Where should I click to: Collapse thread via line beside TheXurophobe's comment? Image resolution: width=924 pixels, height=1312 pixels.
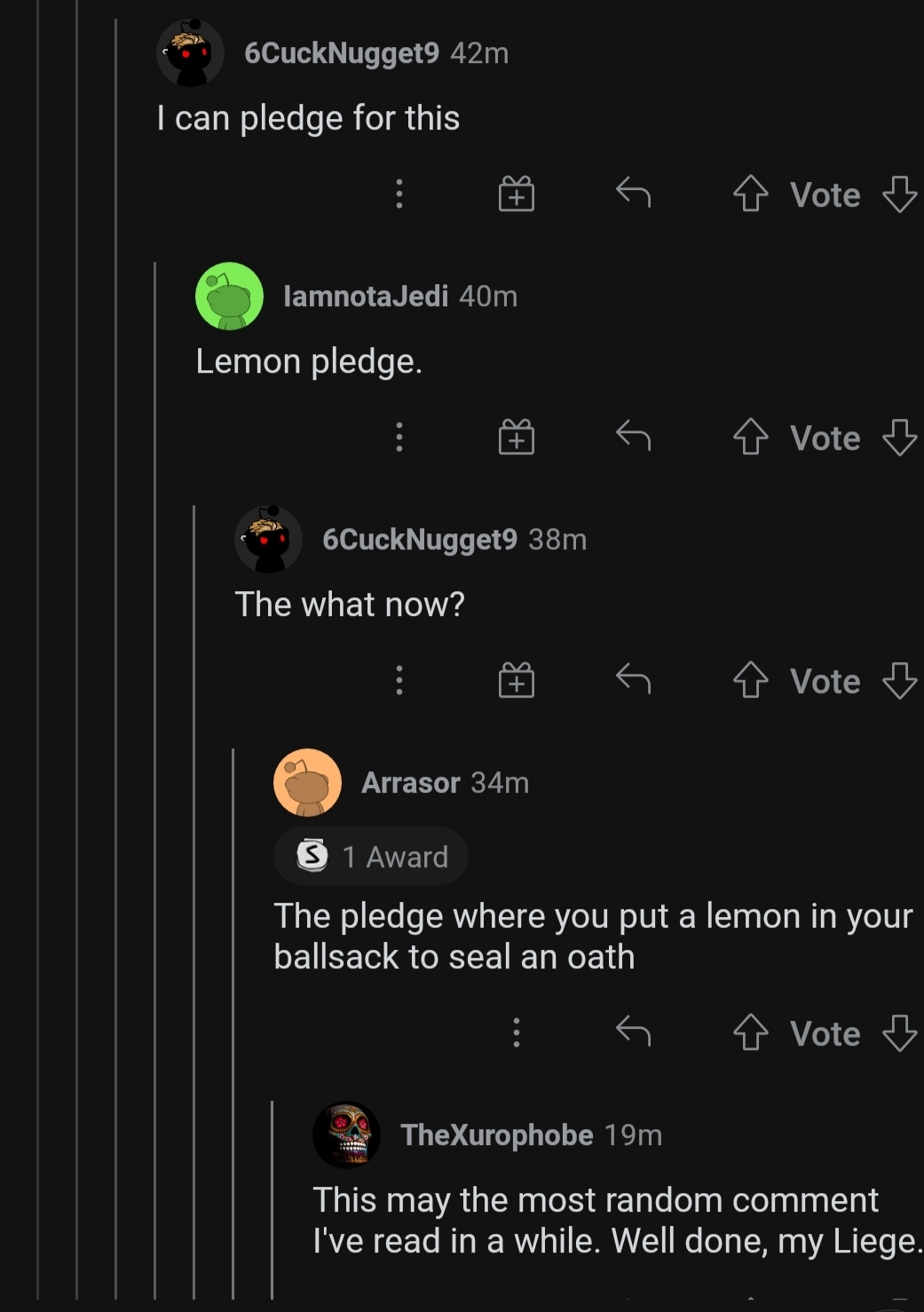pos(272,1198)
